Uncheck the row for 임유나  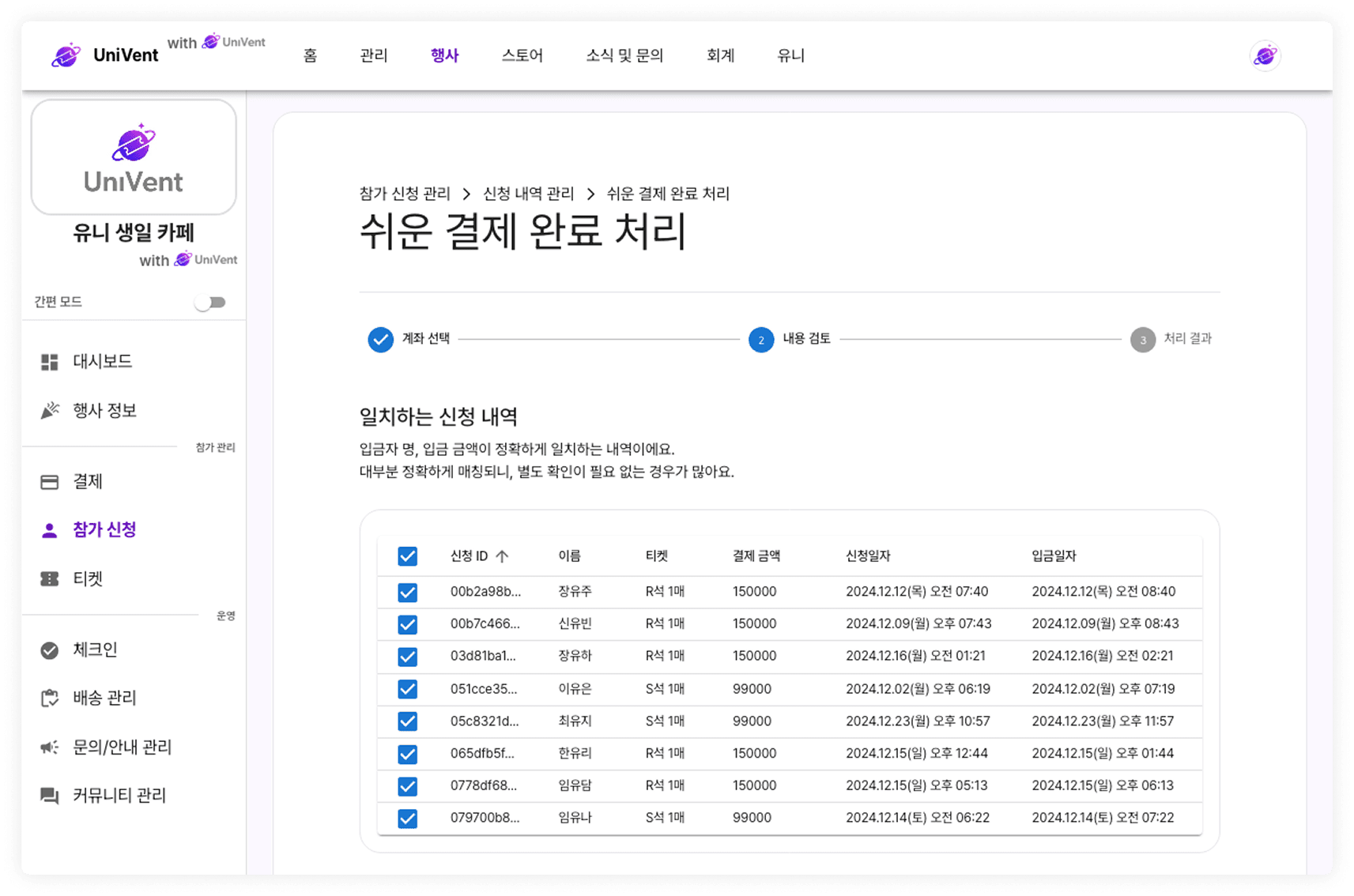[x=407, y=819]
